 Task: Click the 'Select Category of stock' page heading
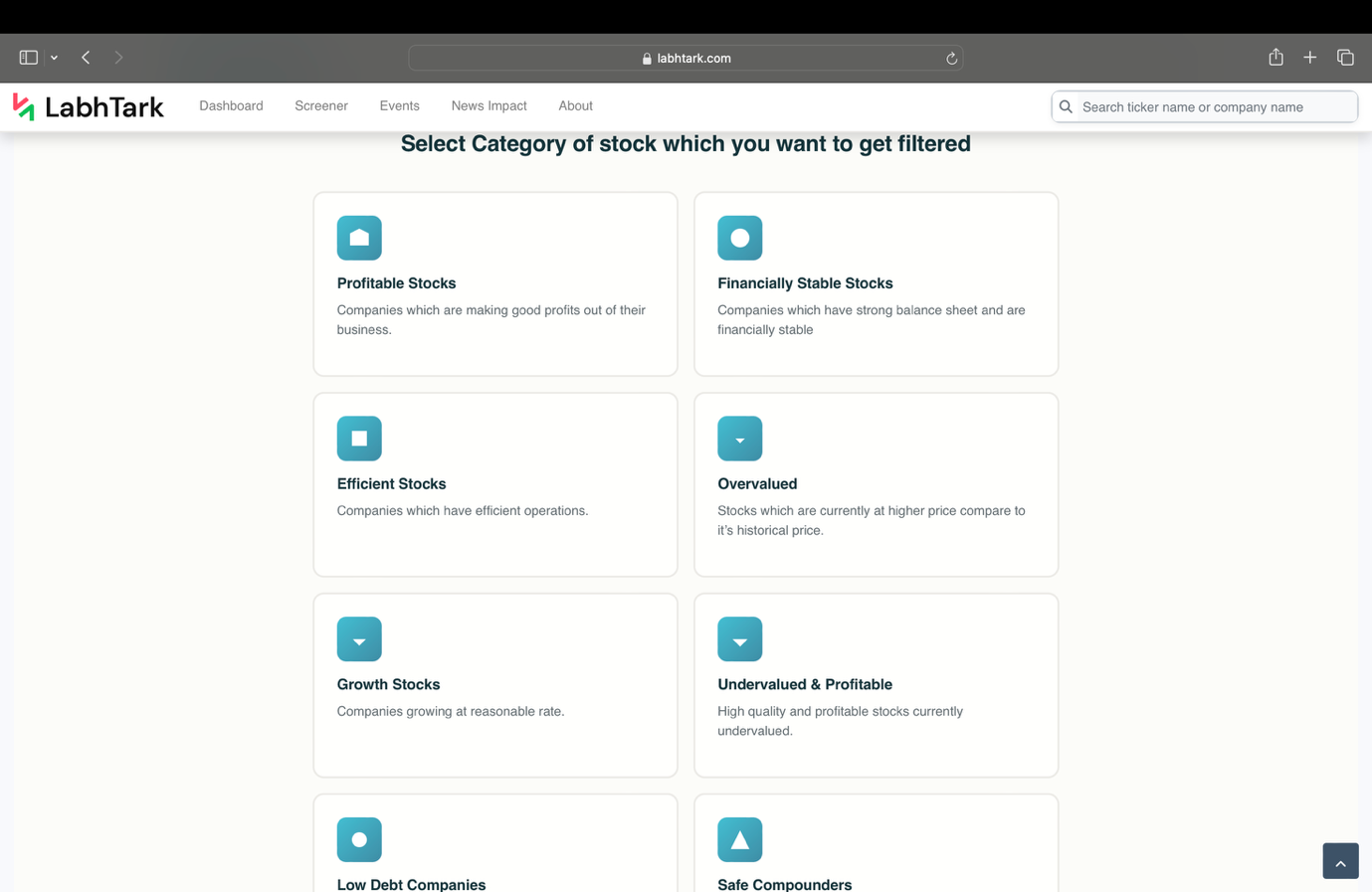[x=686, y=144]
